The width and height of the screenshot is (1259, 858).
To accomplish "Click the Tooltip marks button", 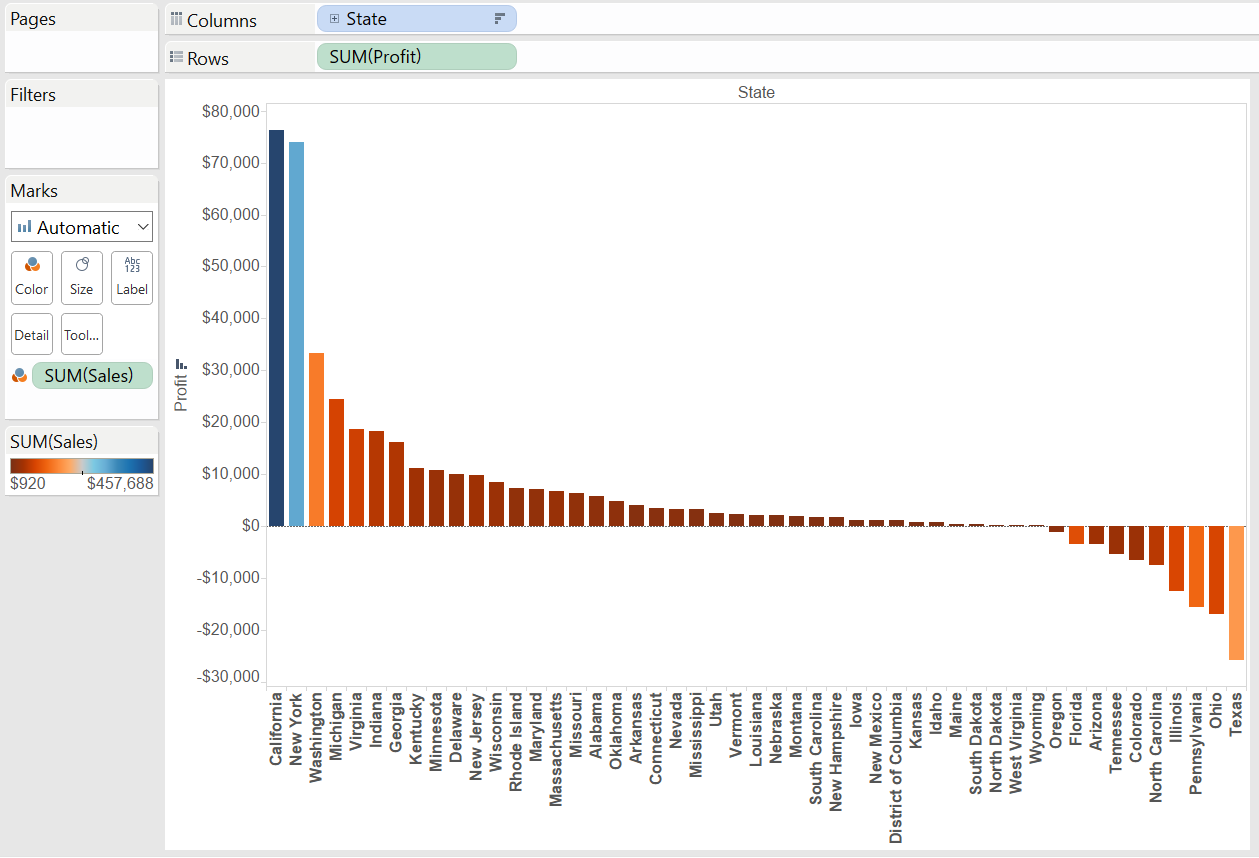I will [81, 334].
